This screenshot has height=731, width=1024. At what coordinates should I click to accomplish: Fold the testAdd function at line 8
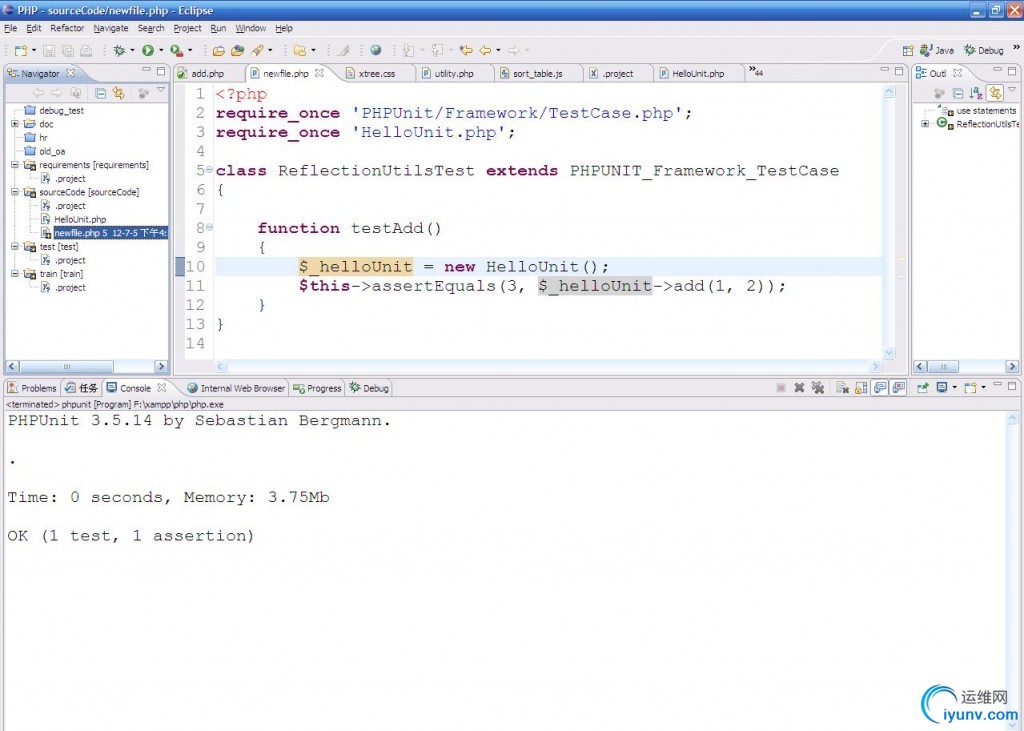[x=210, y=227]
